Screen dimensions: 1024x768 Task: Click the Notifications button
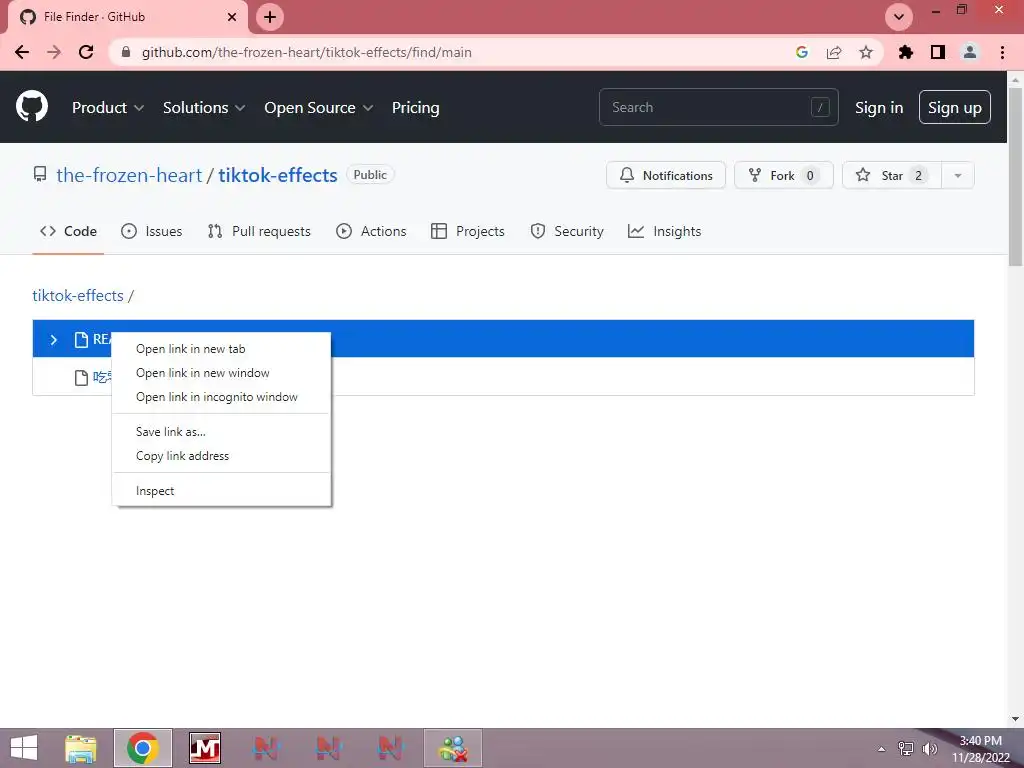[x=665, y=175]
